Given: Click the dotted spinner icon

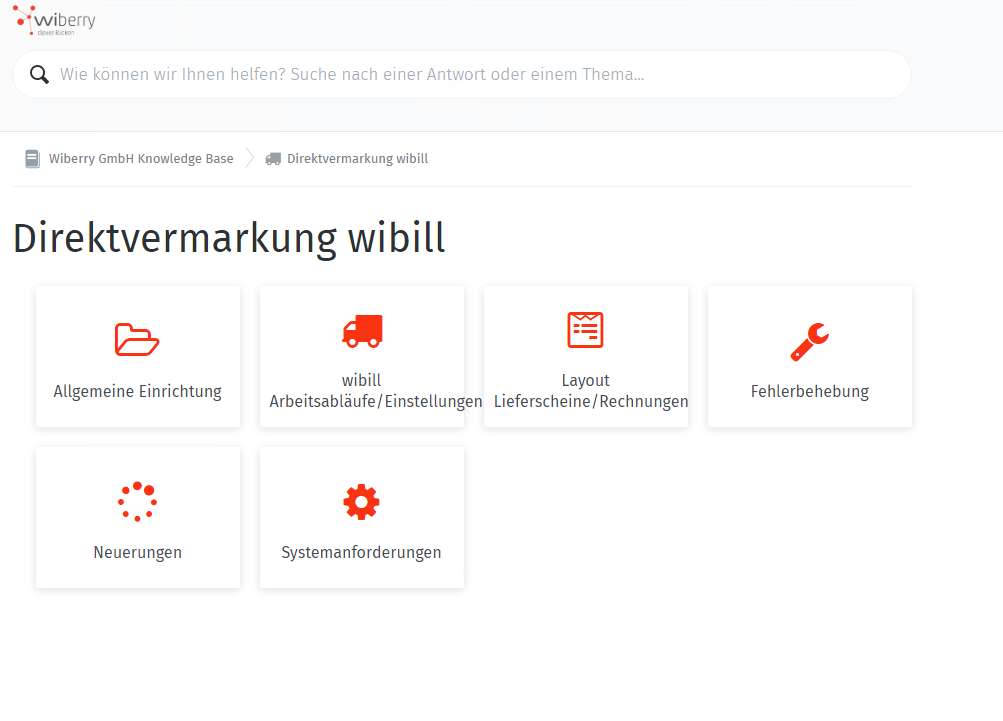Looking at the screenshot, I should 138,502.
